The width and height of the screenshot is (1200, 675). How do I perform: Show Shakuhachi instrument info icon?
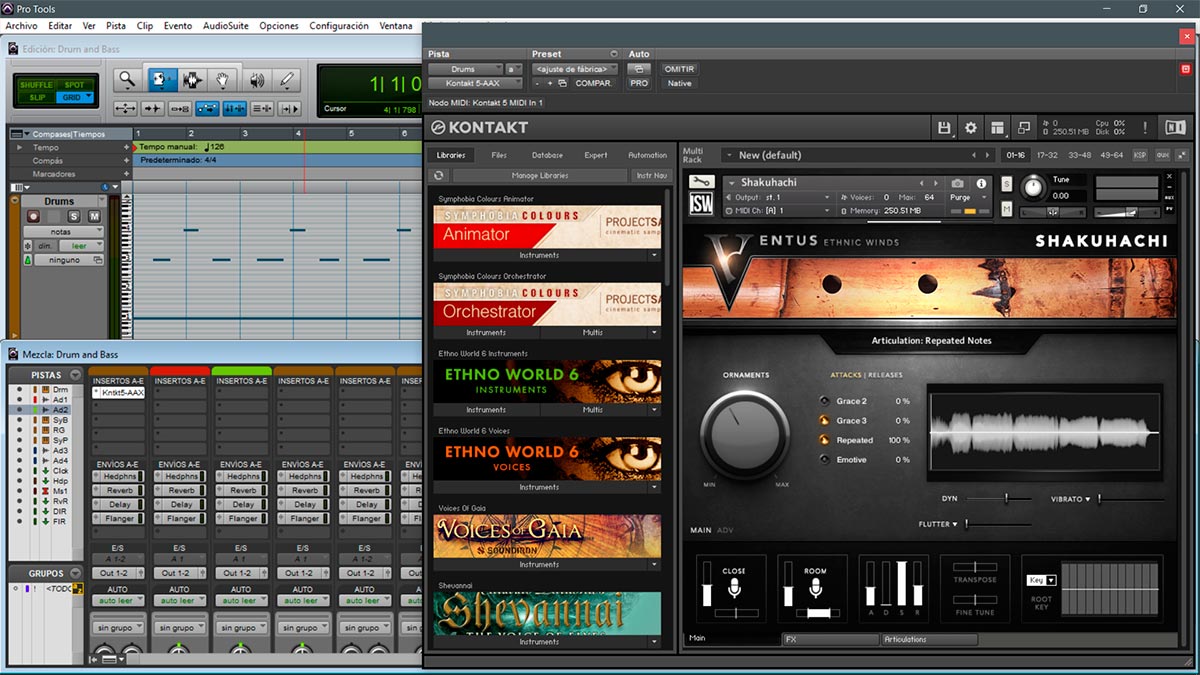[x=982, y=184]
